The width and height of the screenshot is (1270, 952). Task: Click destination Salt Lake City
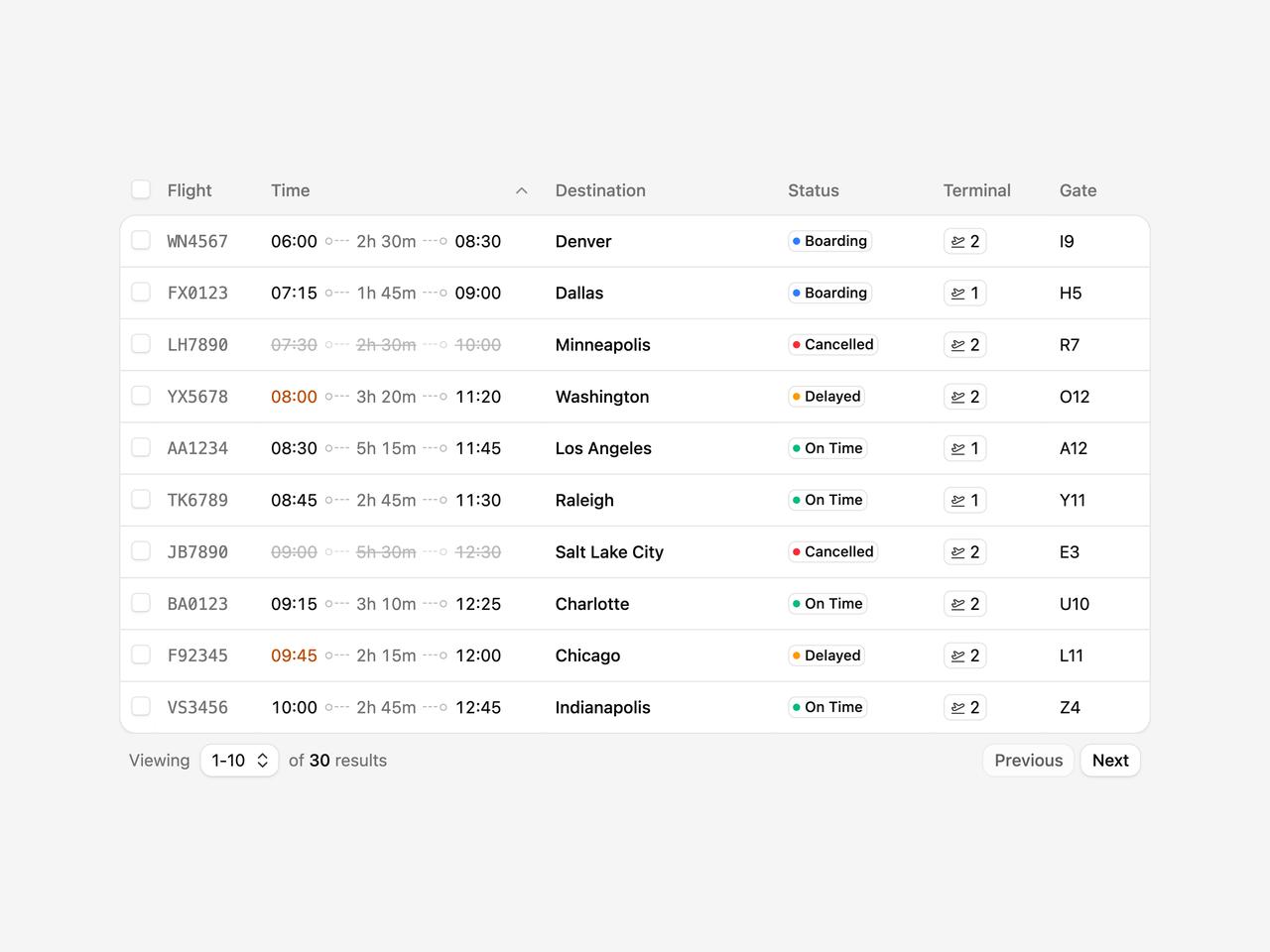609,552
